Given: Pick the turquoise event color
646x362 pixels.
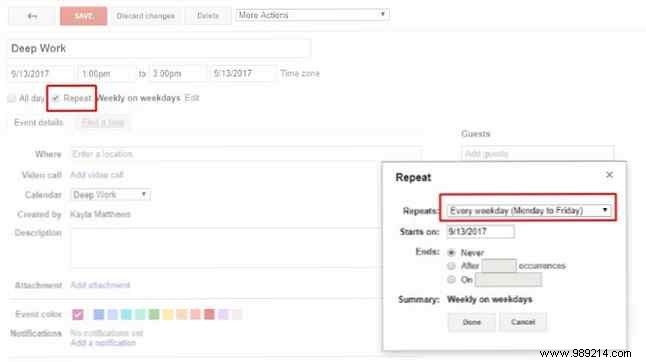Looking at the screenshot, I should coord(126,315).
